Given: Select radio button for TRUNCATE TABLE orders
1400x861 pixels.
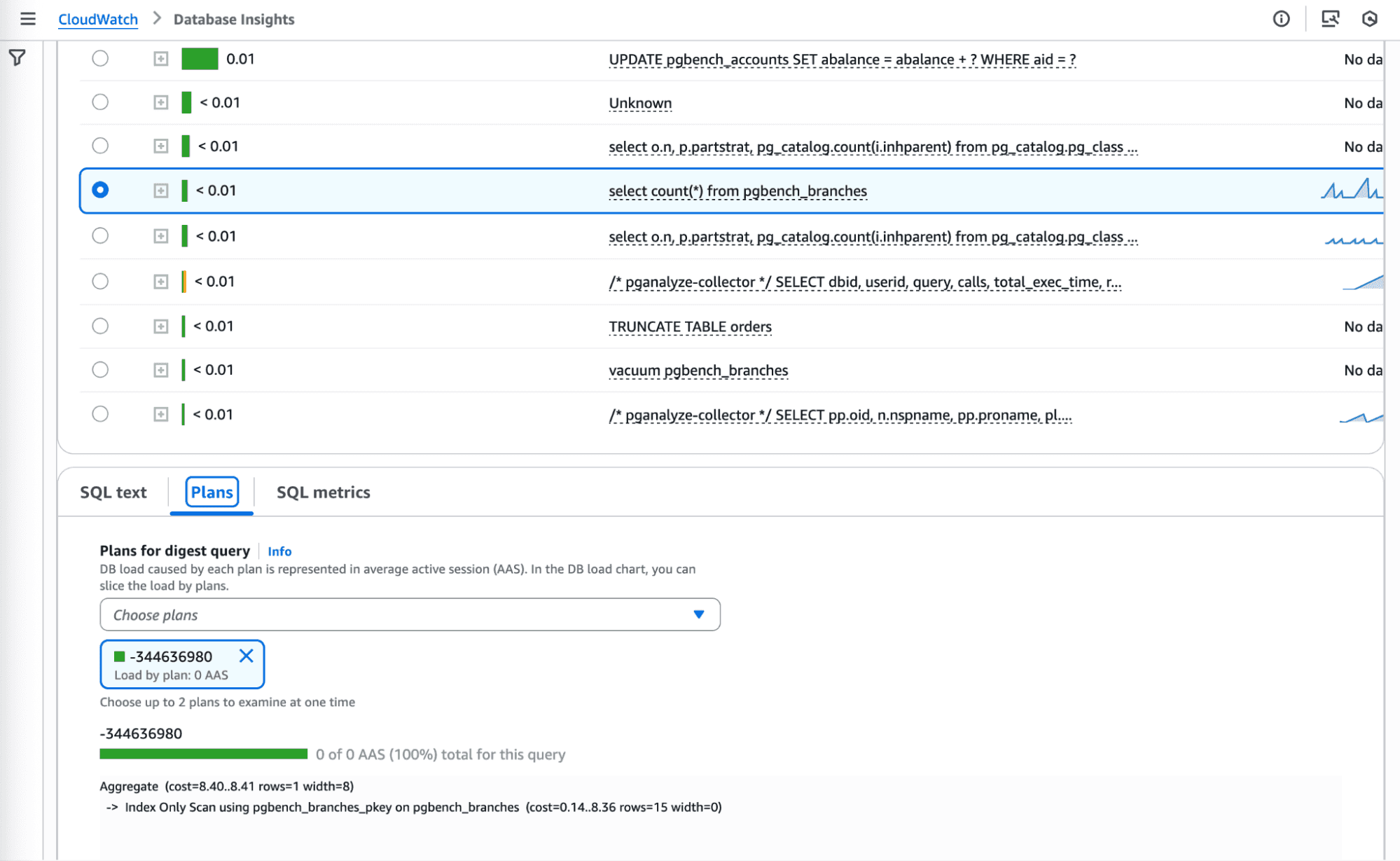Looking at the screenshot, I should [x=100, y=326].
